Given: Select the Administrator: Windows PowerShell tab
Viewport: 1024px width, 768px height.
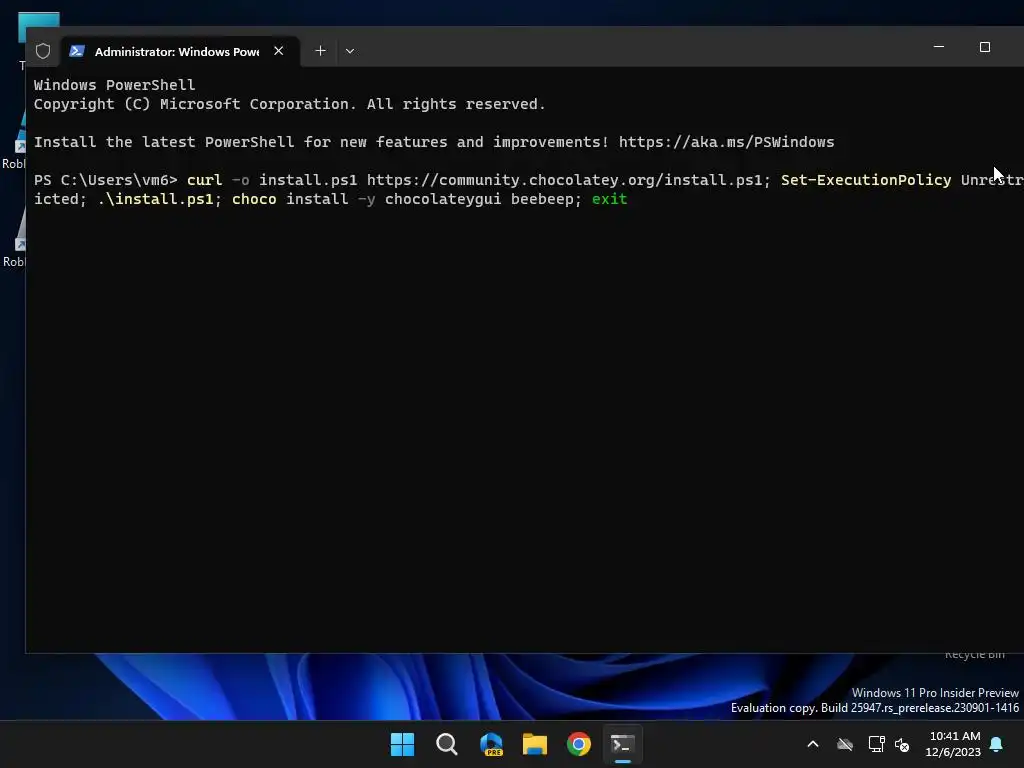Looking at the screenshot, I should 180,51.
